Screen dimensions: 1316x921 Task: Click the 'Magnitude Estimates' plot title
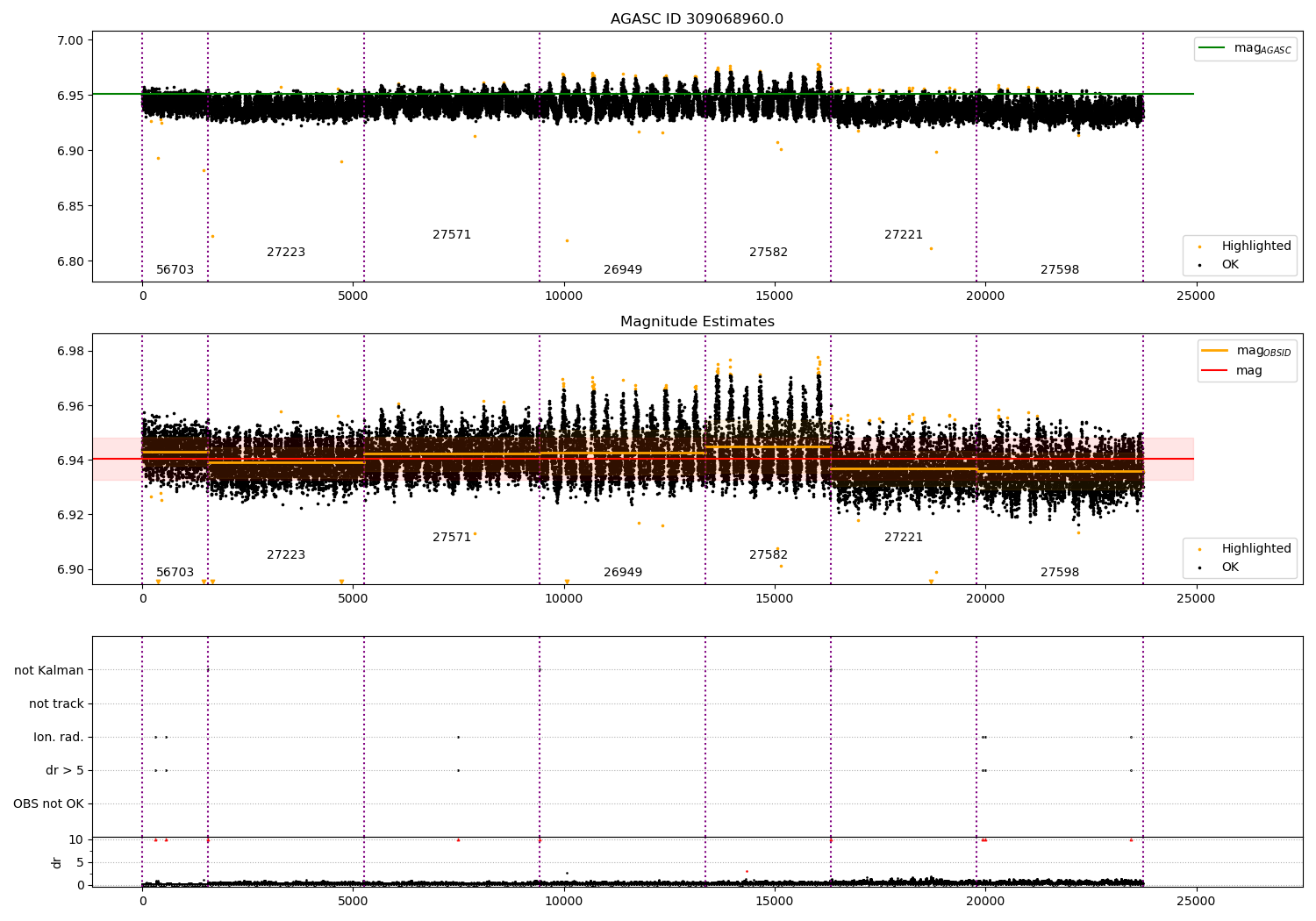(697, 322)
